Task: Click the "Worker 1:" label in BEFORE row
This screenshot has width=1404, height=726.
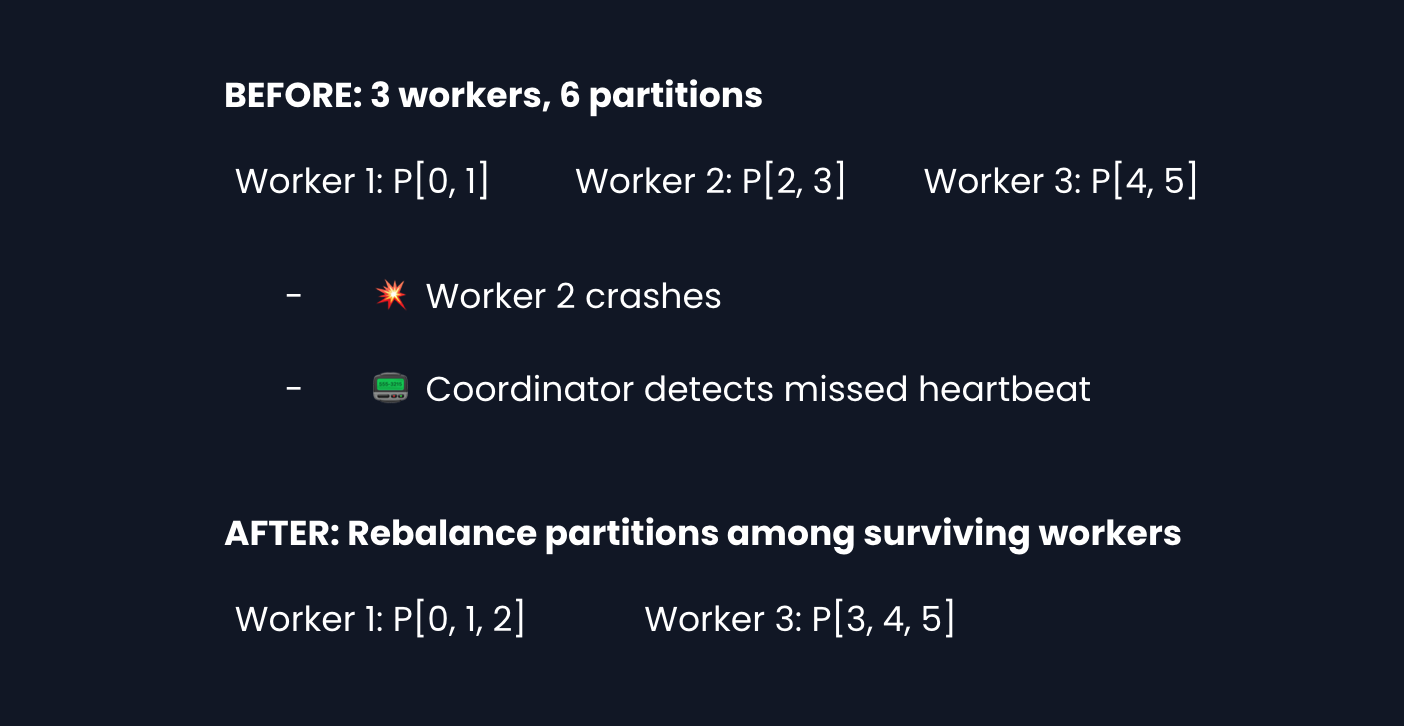Action: pyautogui.click(x=309, y=181)
